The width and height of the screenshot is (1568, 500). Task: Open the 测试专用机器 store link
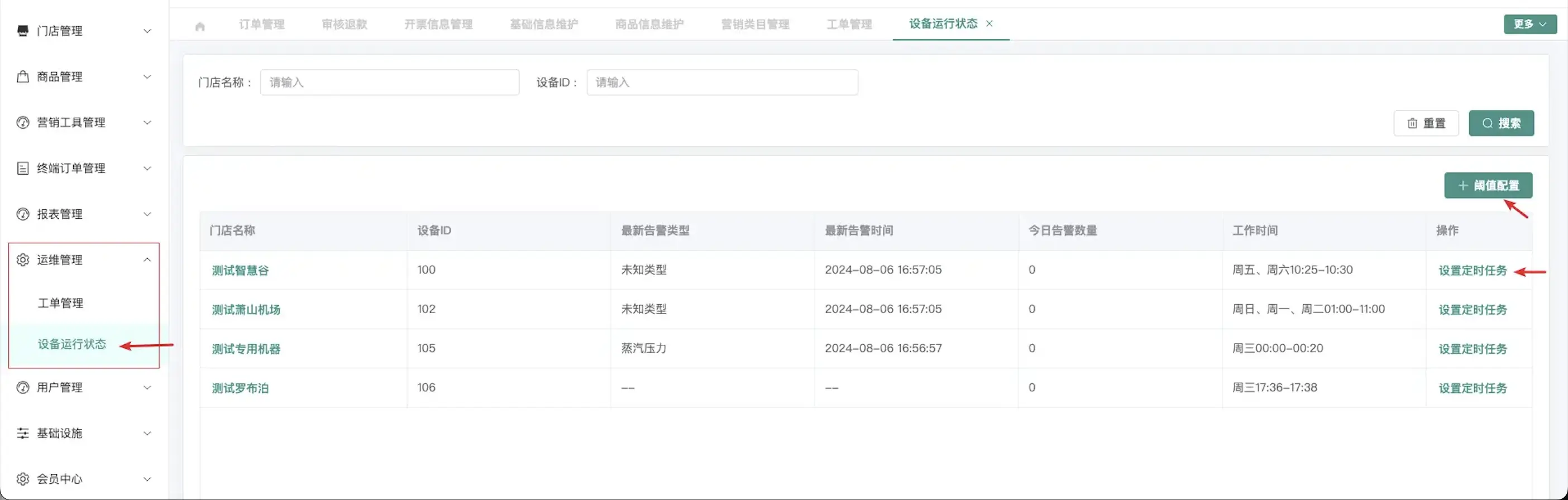coord(246,349)
